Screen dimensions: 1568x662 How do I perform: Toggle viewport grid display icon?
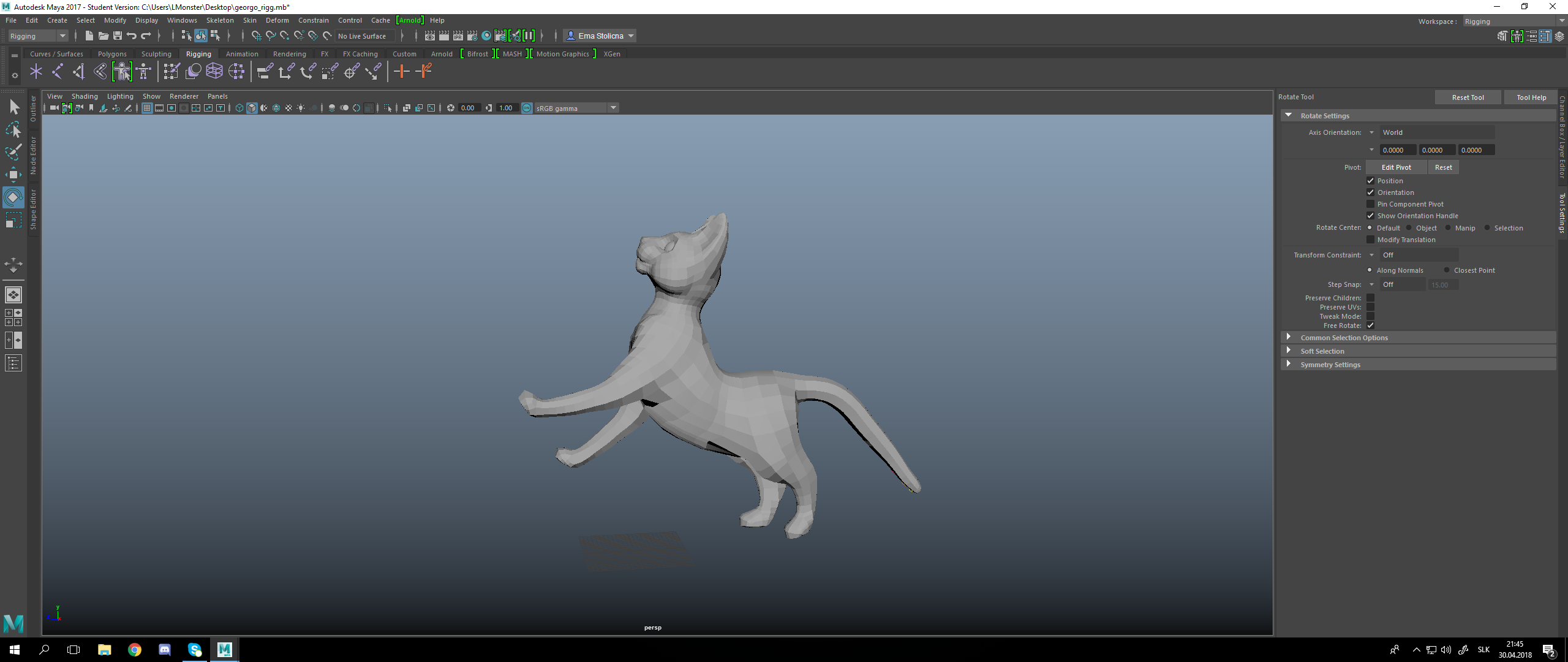click(147, 108)
